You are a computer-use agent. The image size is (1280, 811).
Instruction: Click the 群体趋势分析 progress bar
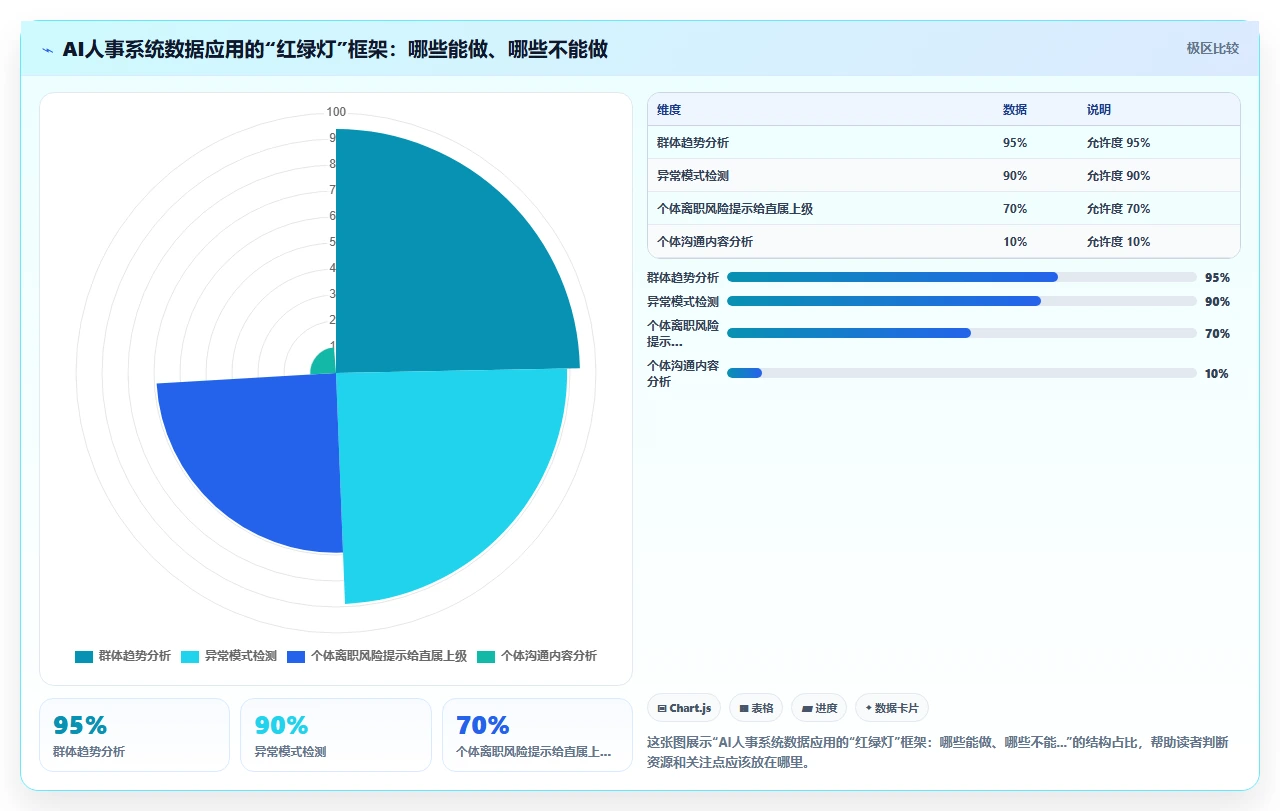[x=962, y=277]
